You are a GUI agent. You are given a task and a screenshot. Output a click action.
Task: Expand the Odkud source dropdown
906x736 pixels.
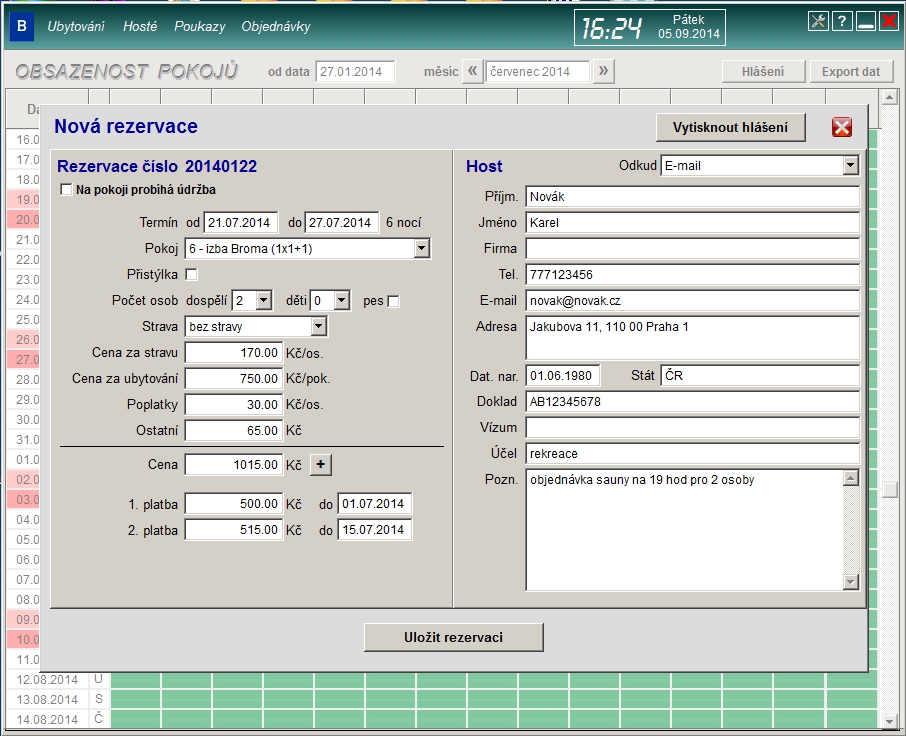click(x=850, y=166)
